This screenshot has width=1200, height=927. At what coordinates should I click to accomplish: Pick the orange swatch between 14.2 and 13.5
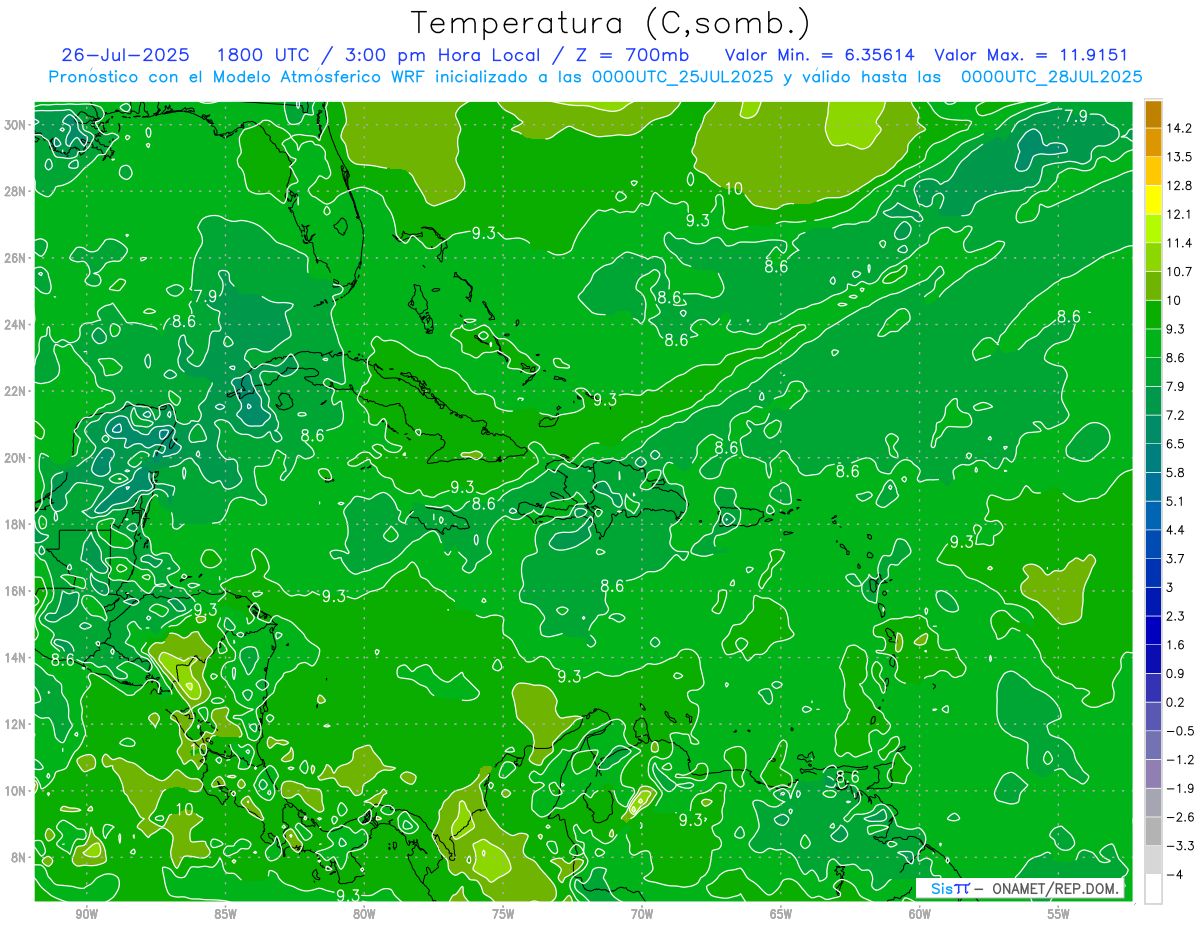click(1153, 143)
